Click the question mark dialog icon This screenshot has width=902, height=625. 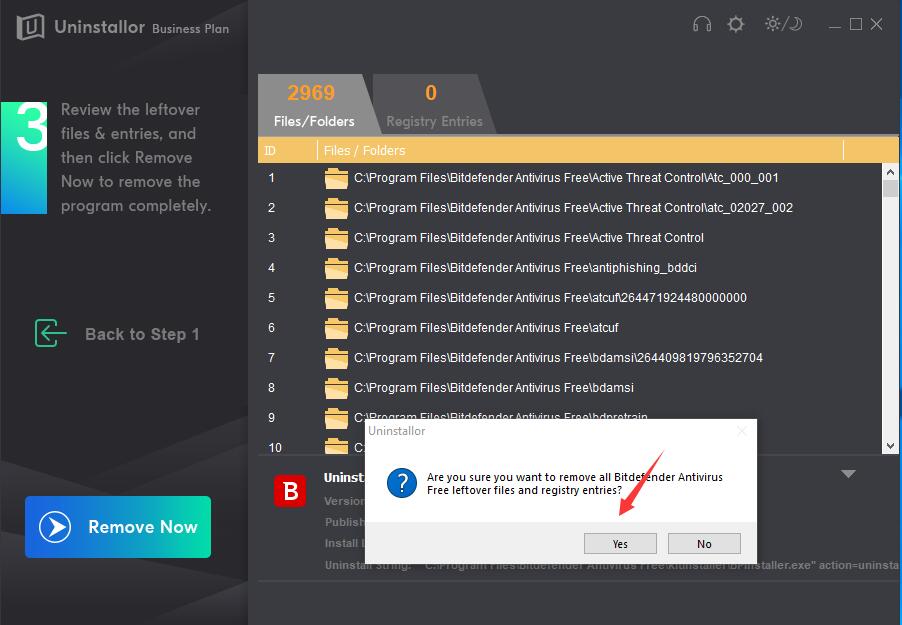point(402,483)
